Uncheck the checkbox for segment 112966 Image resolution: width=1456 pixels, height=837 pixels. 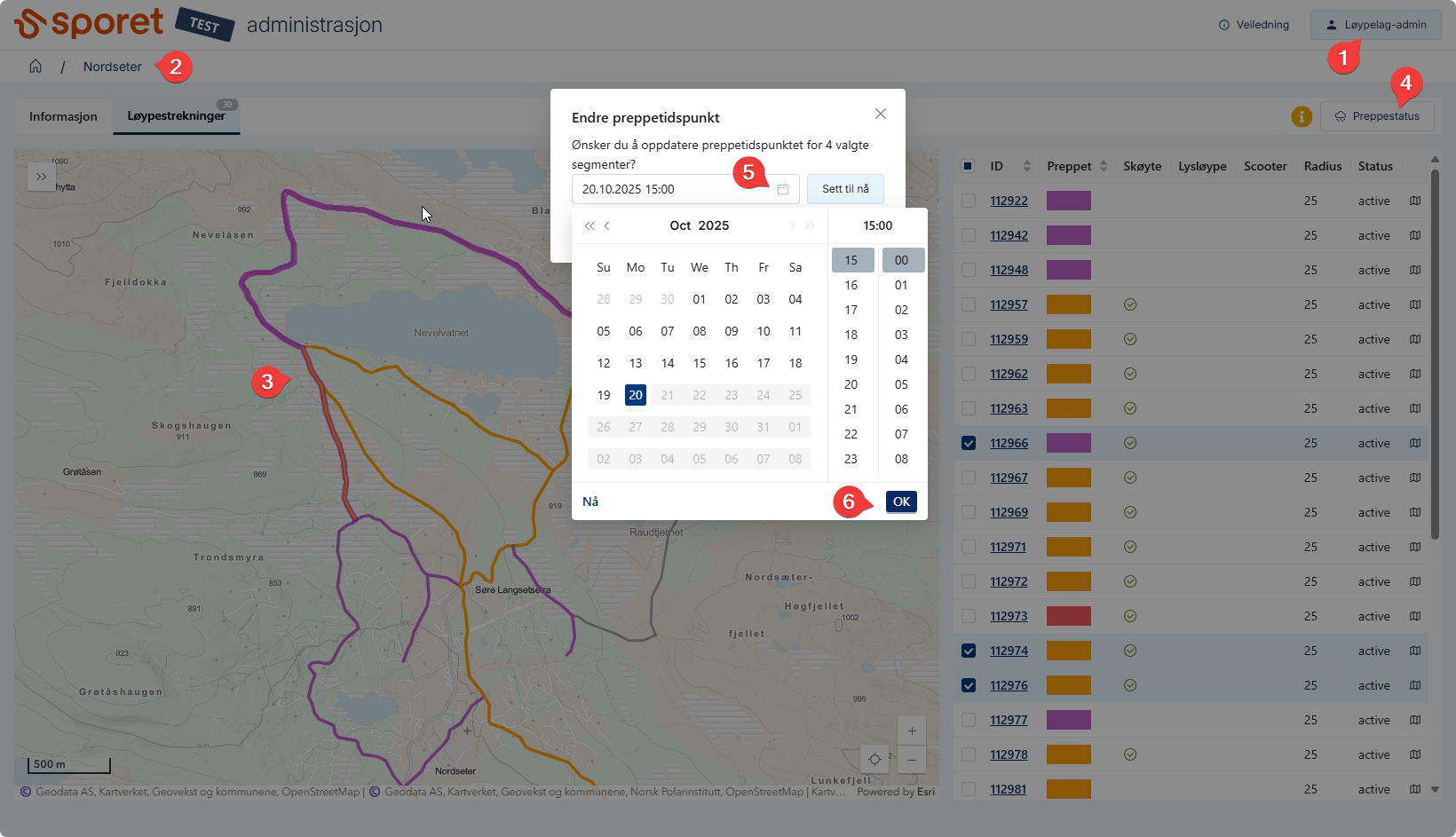[x=969, y=443]
